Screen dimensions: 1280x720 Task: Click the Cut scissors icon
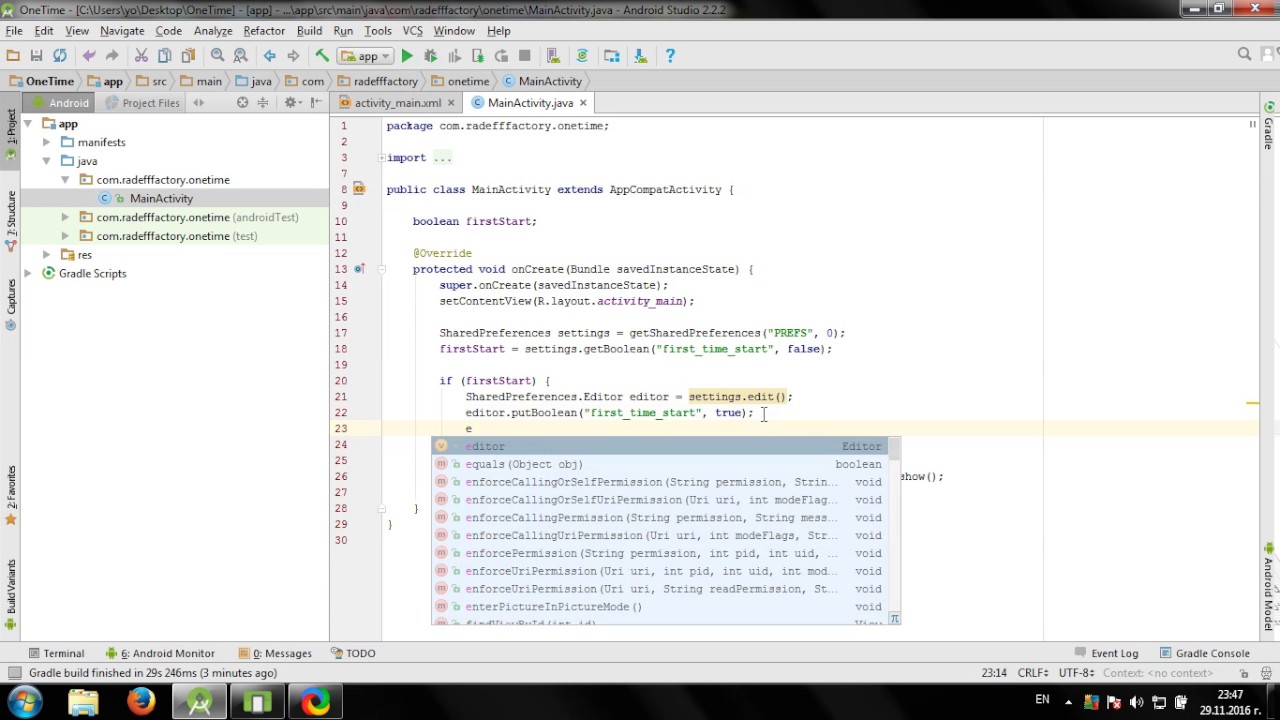(x=141, y=56)
